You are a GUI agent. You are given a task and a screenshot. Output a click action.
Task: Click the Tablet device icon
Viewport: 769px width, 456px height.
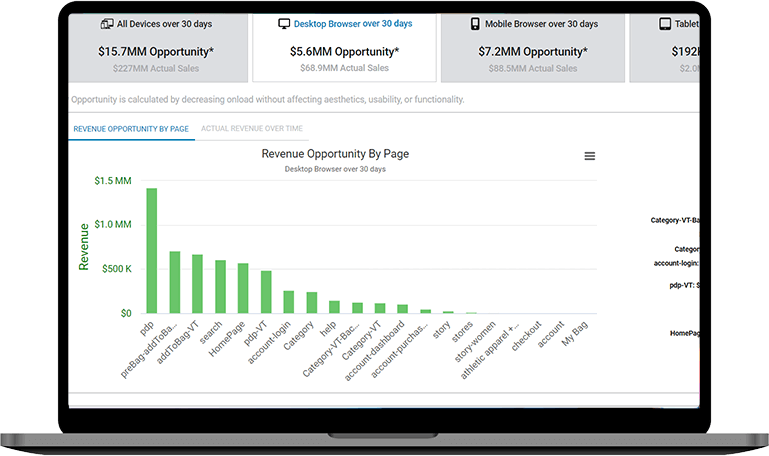(665, 24)
